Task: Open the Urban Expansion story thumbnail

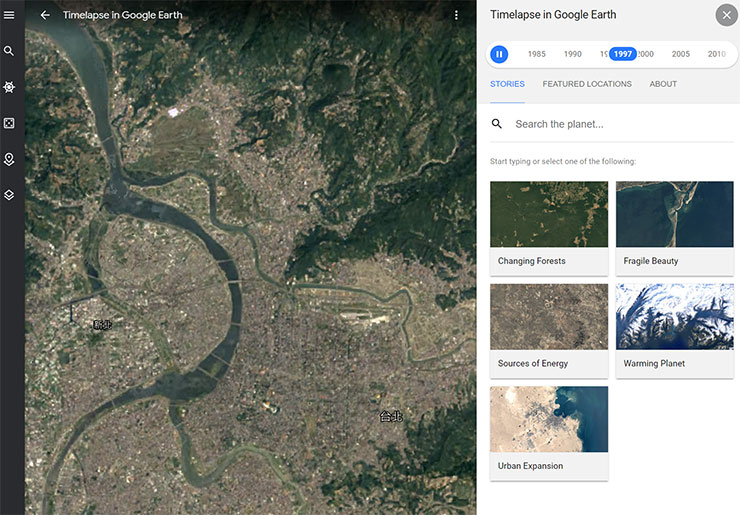Action: click(x=549, y=419)
